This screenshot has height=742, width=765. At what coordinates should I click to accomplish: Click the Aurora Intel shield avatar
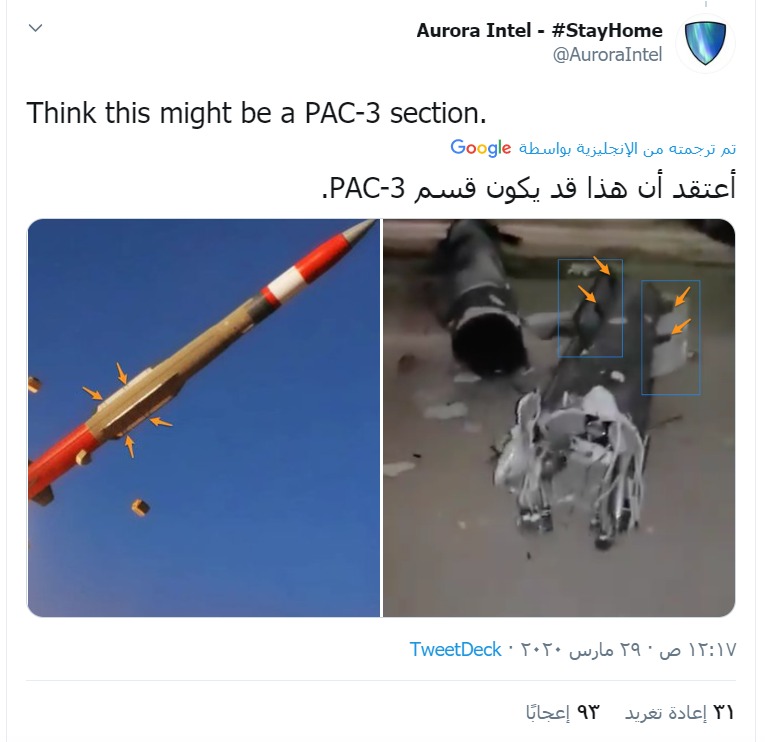click(x=705, y=43)
